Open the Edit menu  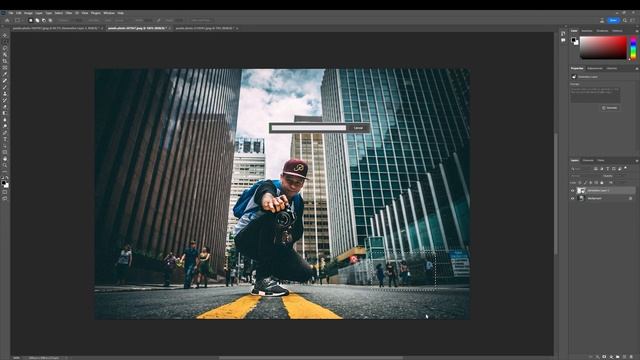click(x=18, y=13)
